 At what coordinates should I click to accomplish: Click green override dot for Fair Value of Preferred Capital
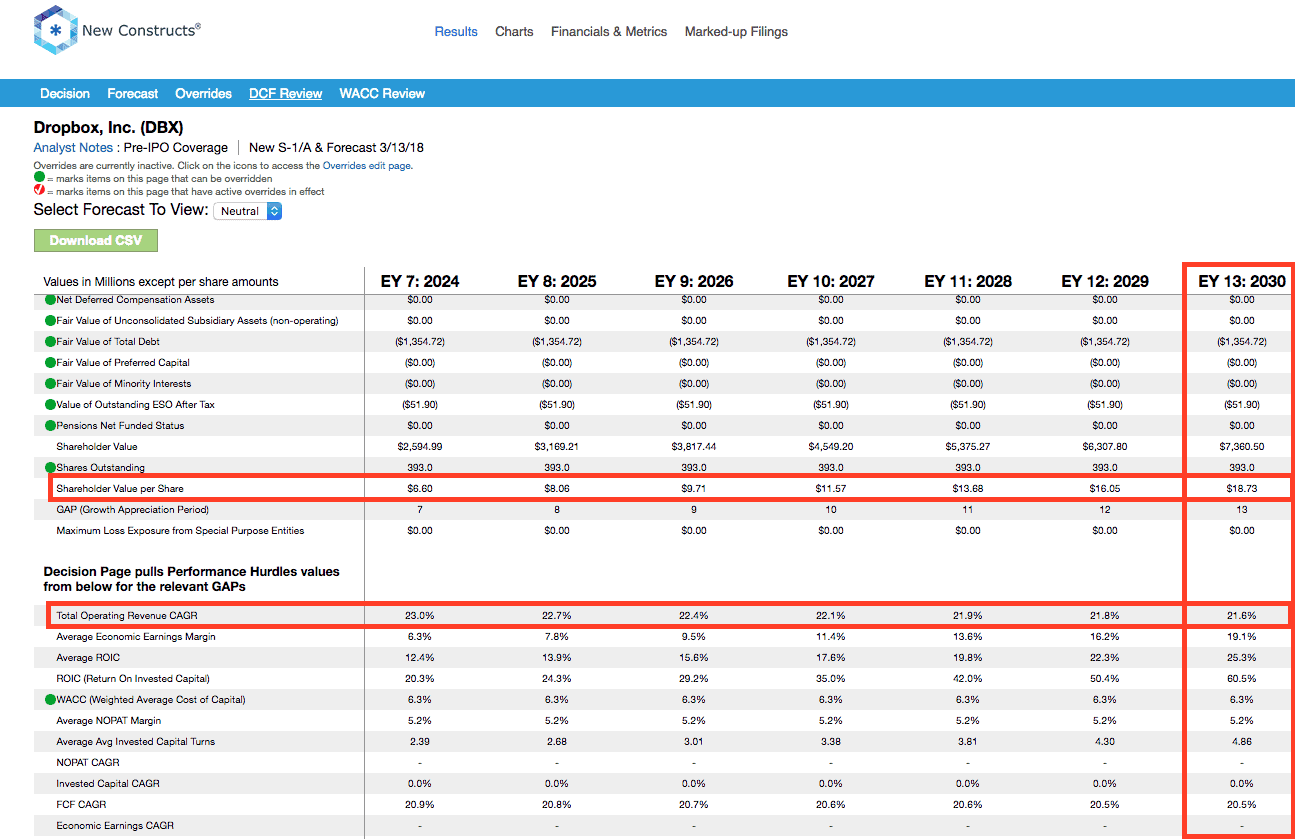50,363
